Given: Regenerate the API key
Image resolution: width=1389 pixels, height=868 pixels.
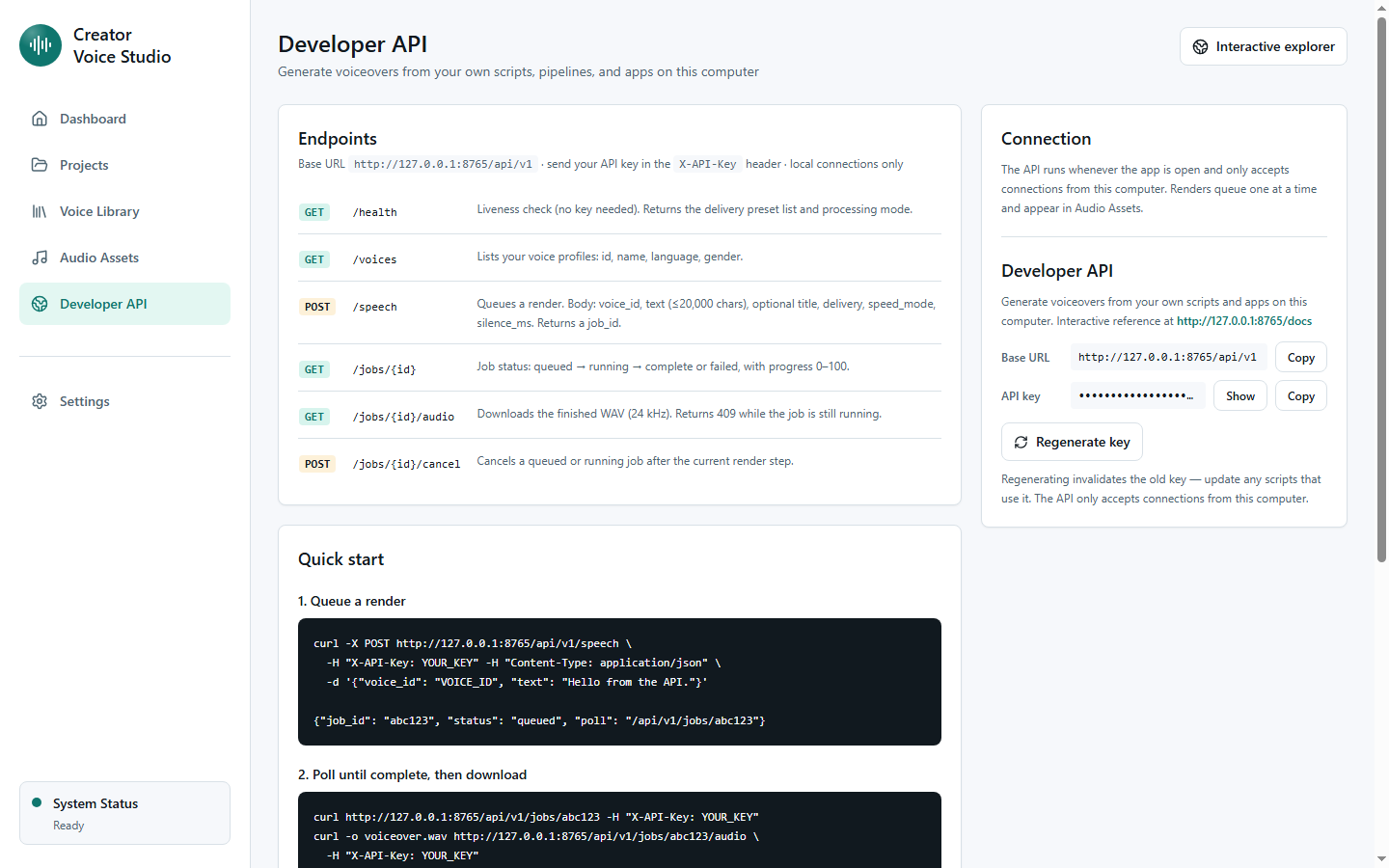Looking at the screenshot, I should [x=1072, y=442].
